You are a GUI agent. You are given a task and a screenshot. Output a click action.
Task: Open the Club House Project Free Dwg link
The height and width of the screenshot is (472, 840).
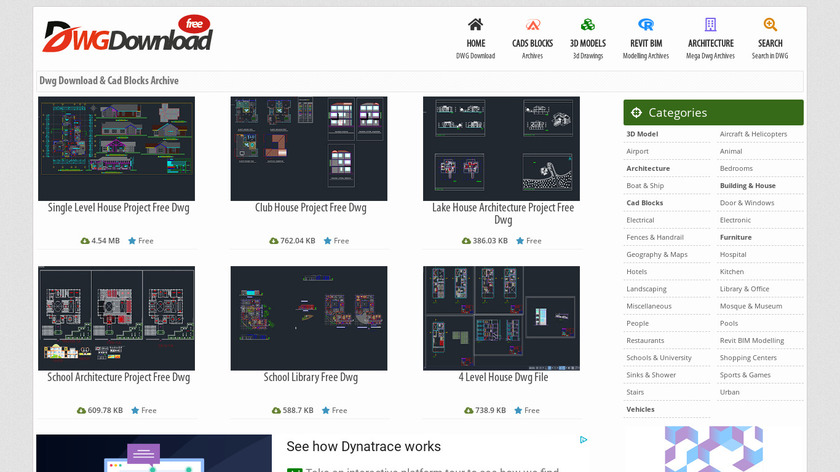pos(310,208)
